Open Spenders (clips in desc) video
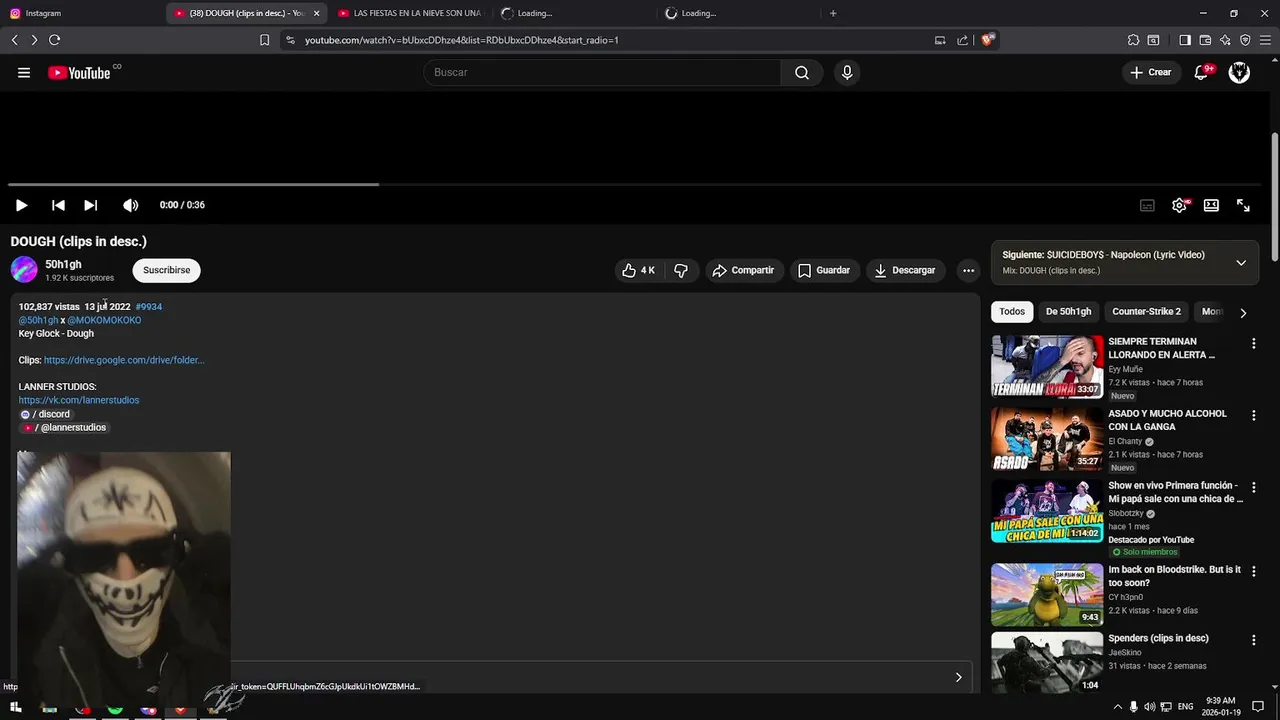 1047,662
